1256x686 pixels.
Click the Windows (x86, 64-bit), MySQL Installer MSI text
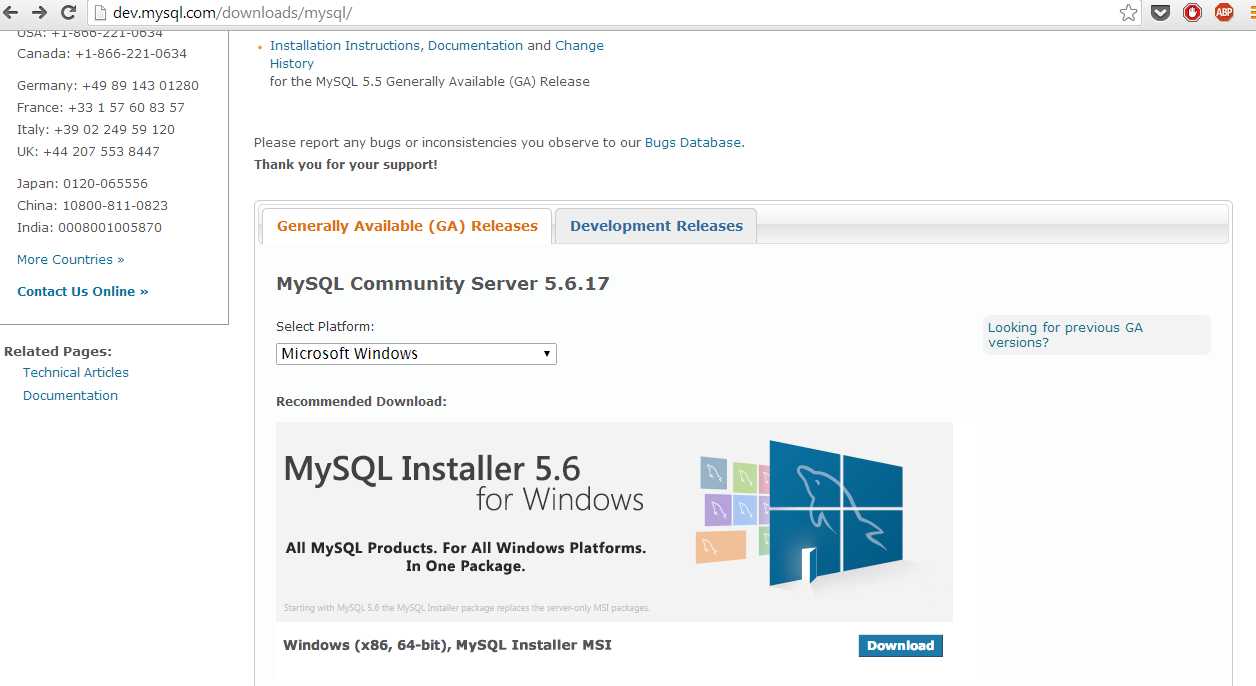coord(447,646)
